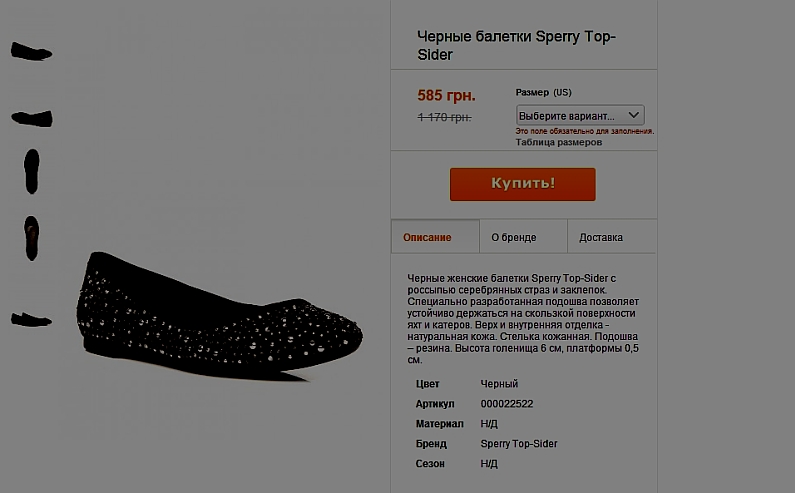Select the second side-view shoe thumbnail
This screenshot has width=795, height=493.
pos(31,118)
